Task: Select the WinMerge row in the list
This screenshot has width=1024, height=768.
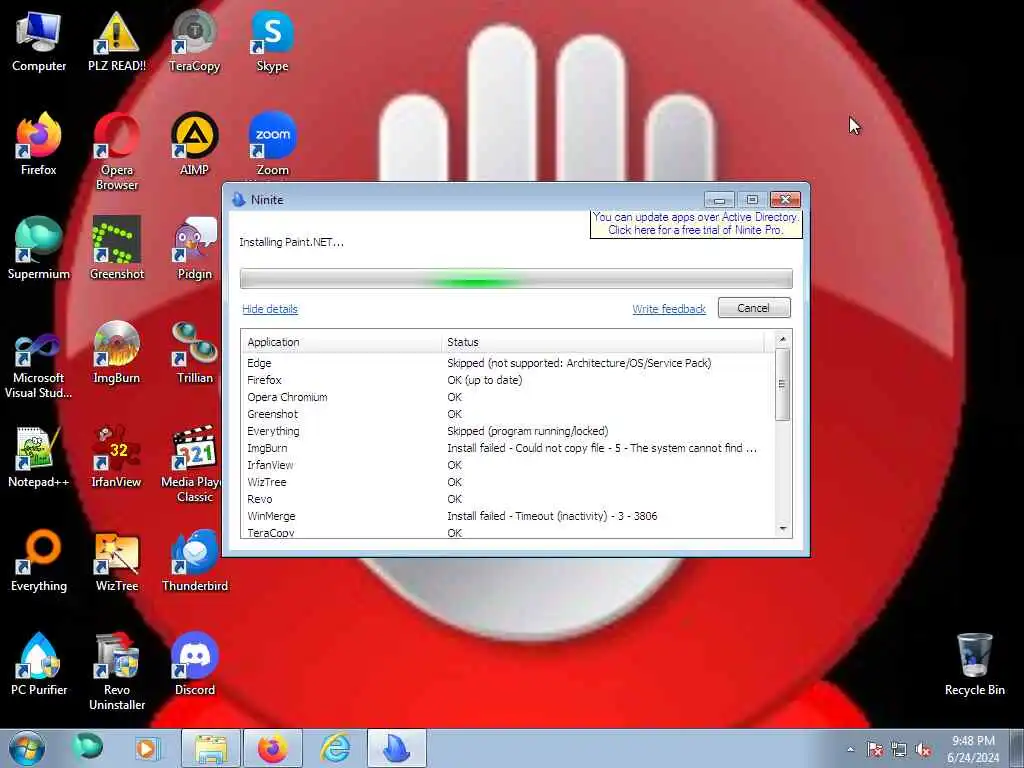Action: [507, 516]
